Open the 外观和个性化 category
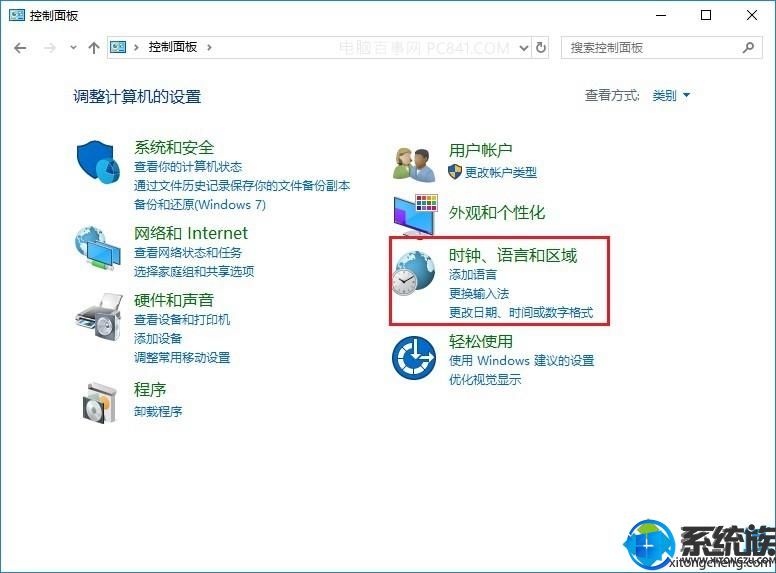776x573 pixels. [x=497, y=213]
